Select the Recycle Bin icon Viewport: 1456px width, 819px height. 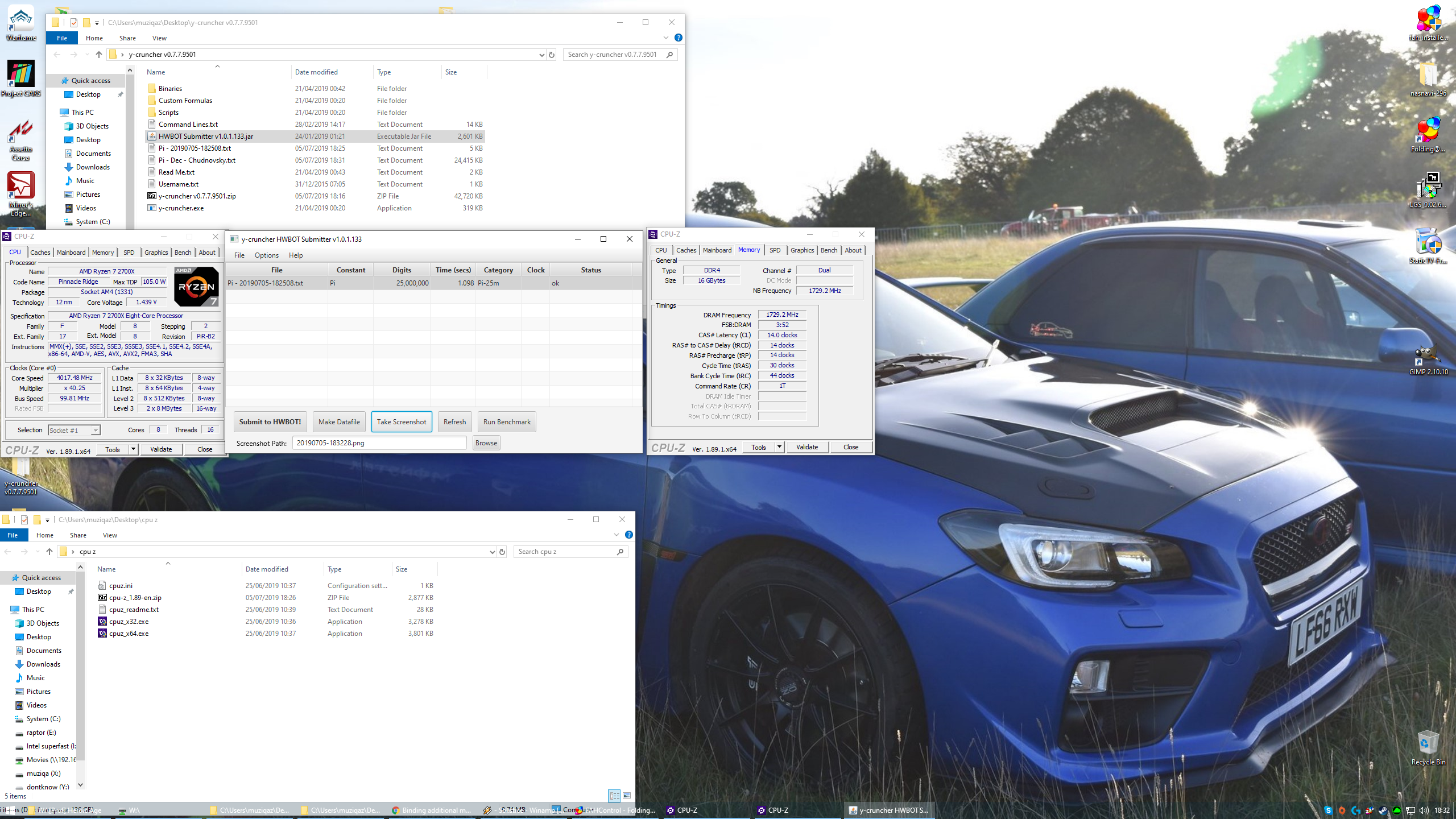pos(1428,747)
